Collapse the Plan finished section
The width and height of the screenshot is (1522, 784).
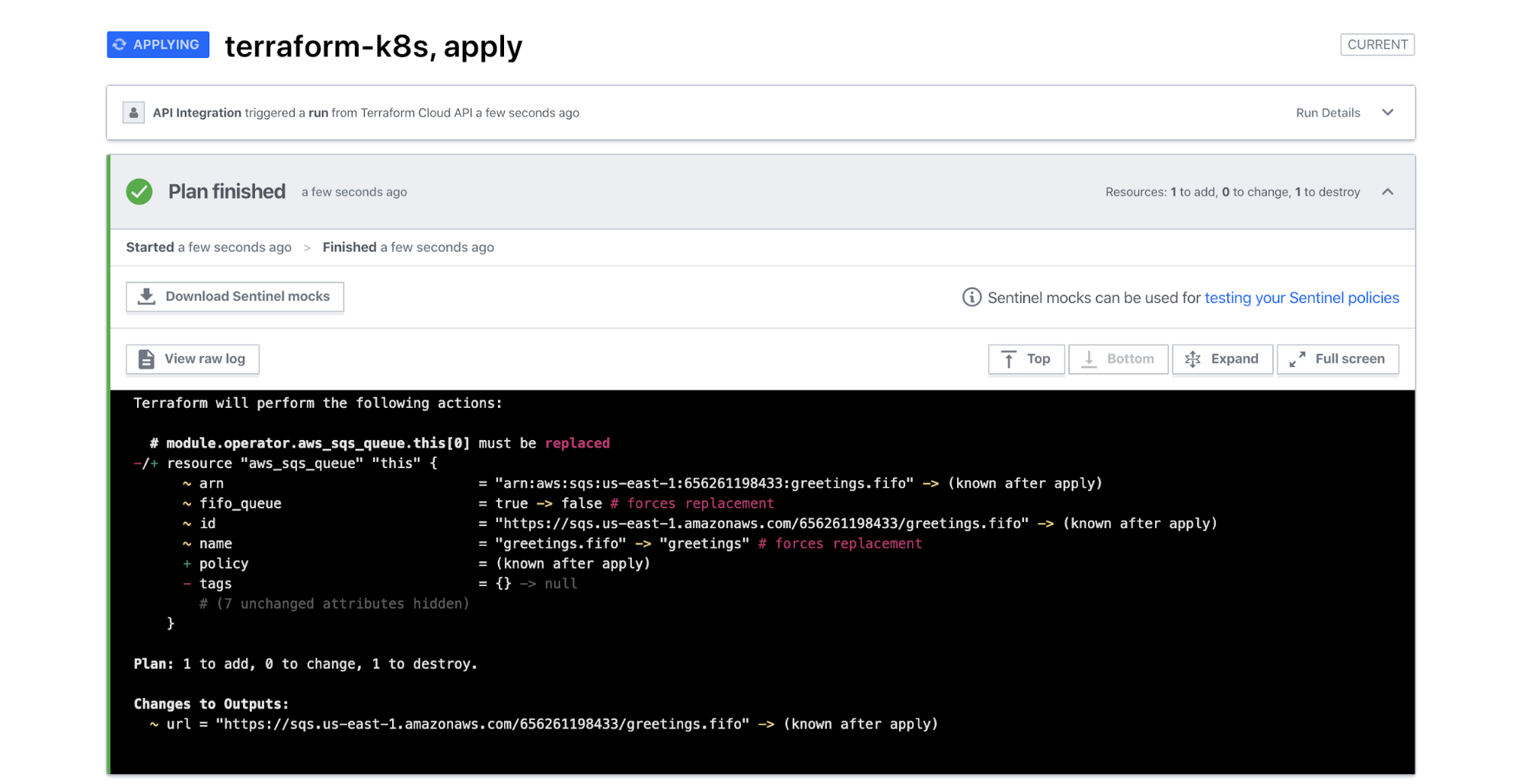1388,192
